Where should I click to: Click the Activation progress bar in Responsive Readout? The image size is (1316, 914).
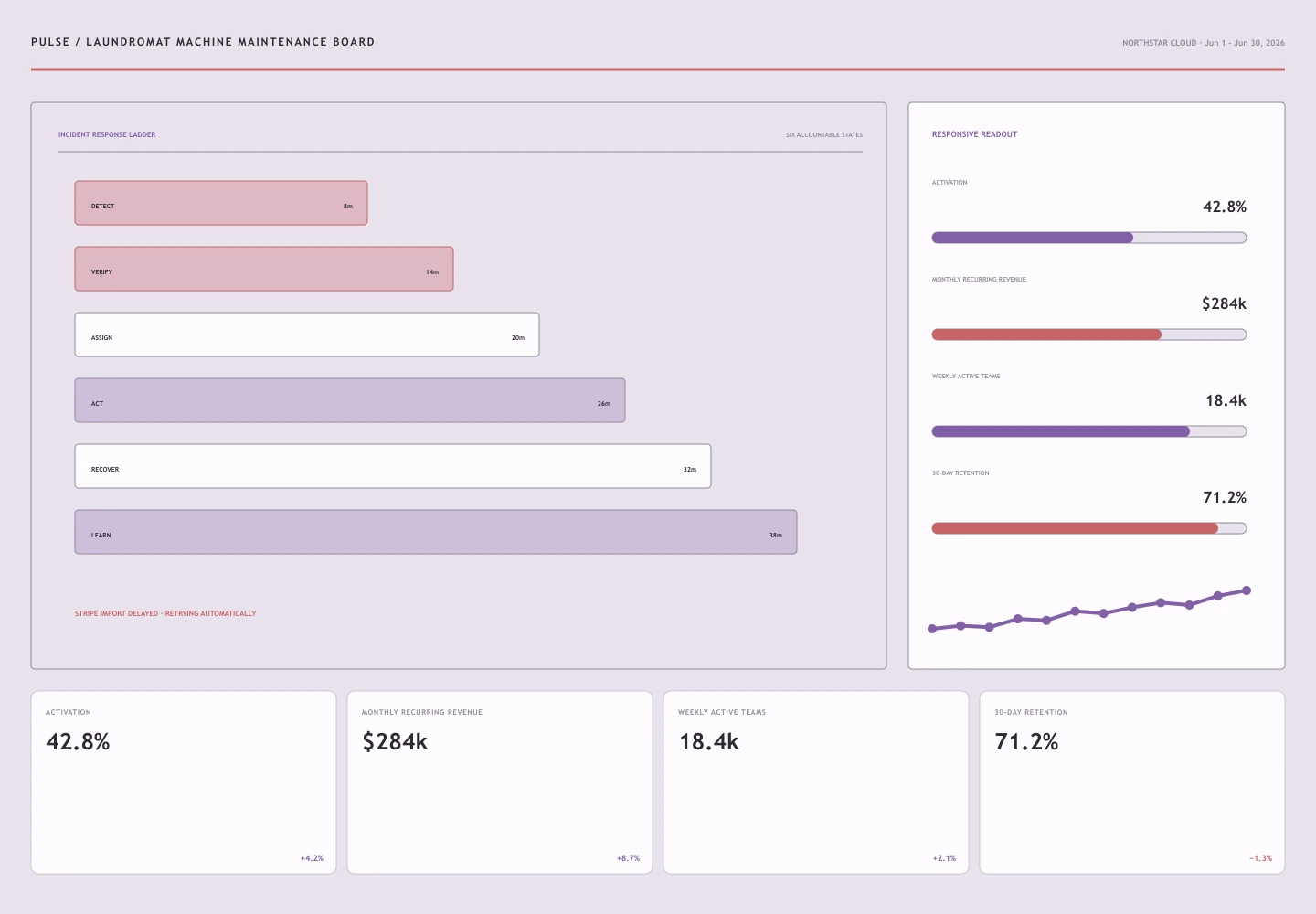pyautogui.click(x=1089, y=238)
